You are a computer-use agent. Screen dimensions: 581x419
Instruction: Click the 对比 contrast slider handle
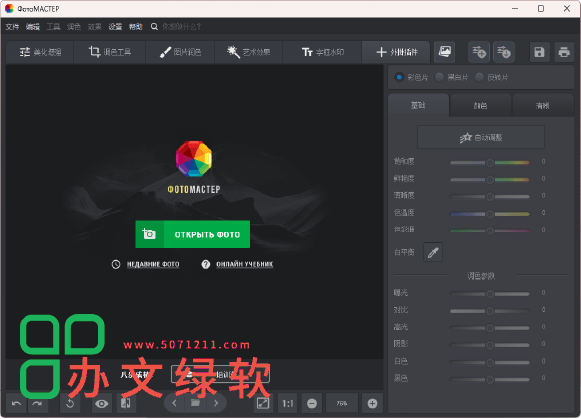point(490,311)
